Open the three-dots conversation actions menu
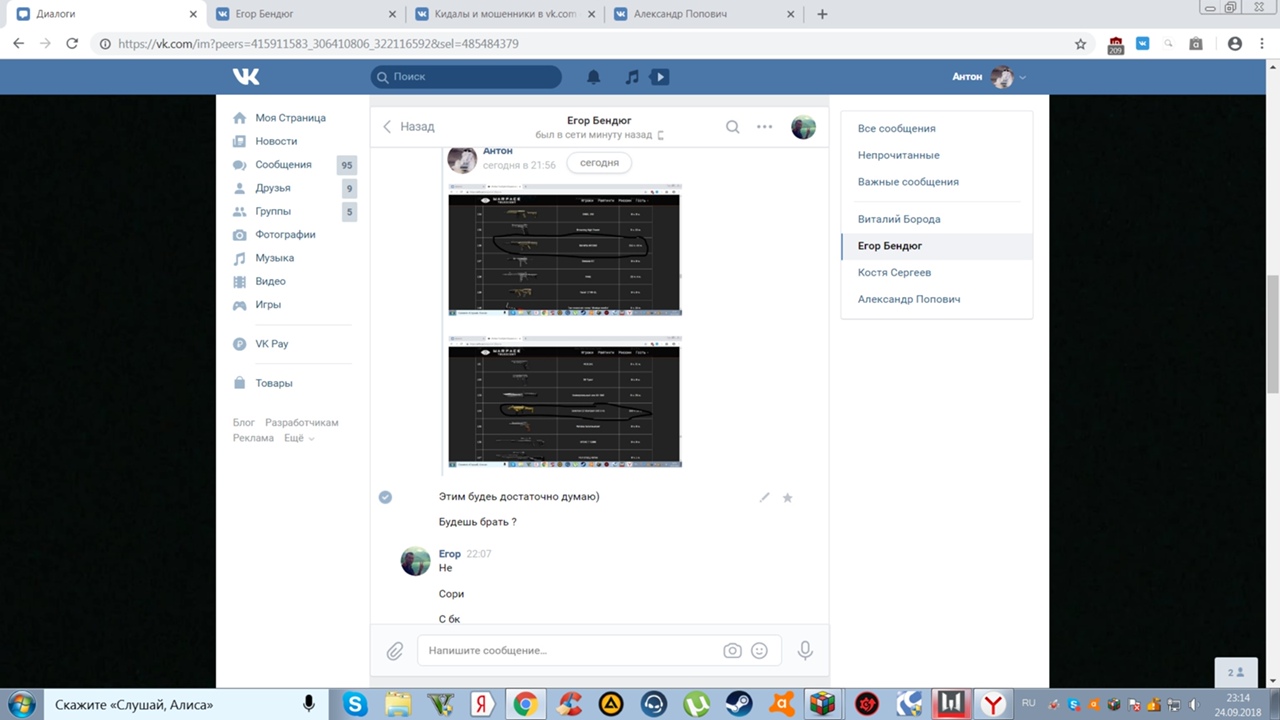Screen dimensions: 1280x720 [x=764, y=127]
